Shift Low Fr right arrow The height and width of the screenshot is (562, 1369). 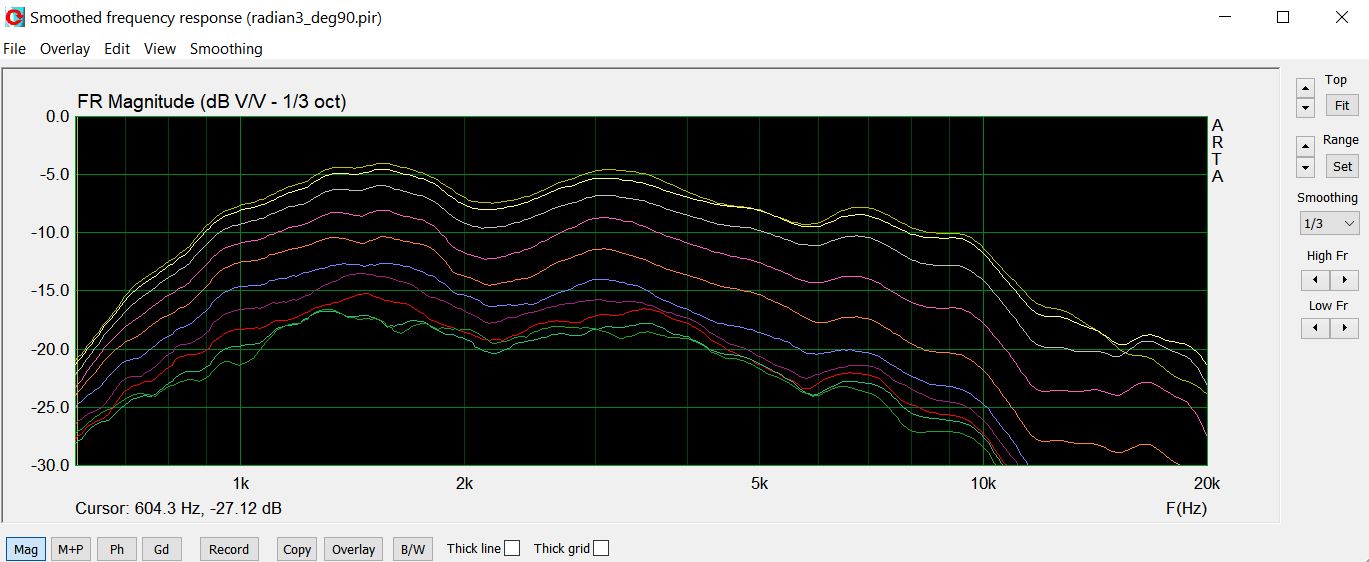coord(1344,328)
